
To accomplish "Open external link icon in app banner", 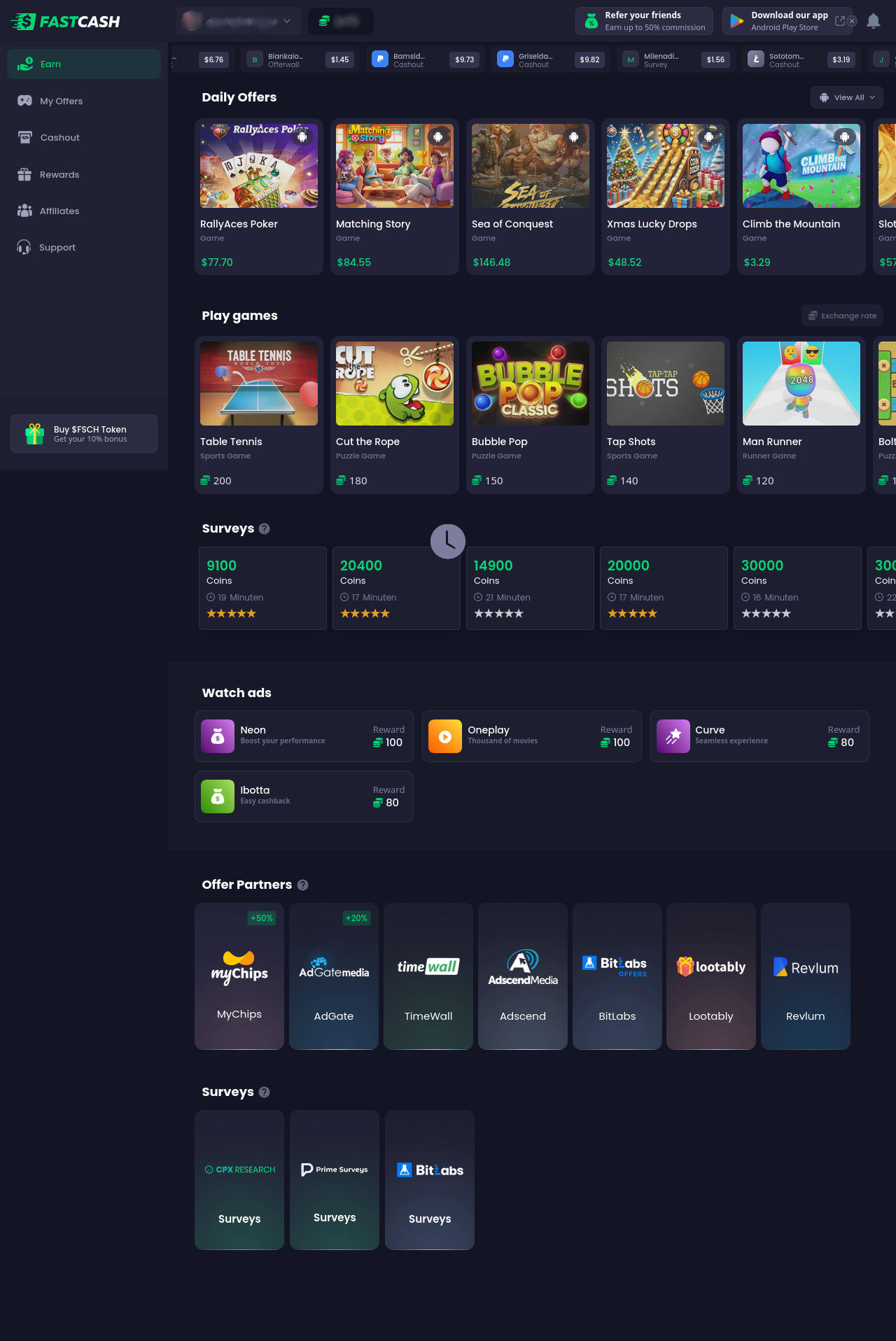I will [840, 21].
